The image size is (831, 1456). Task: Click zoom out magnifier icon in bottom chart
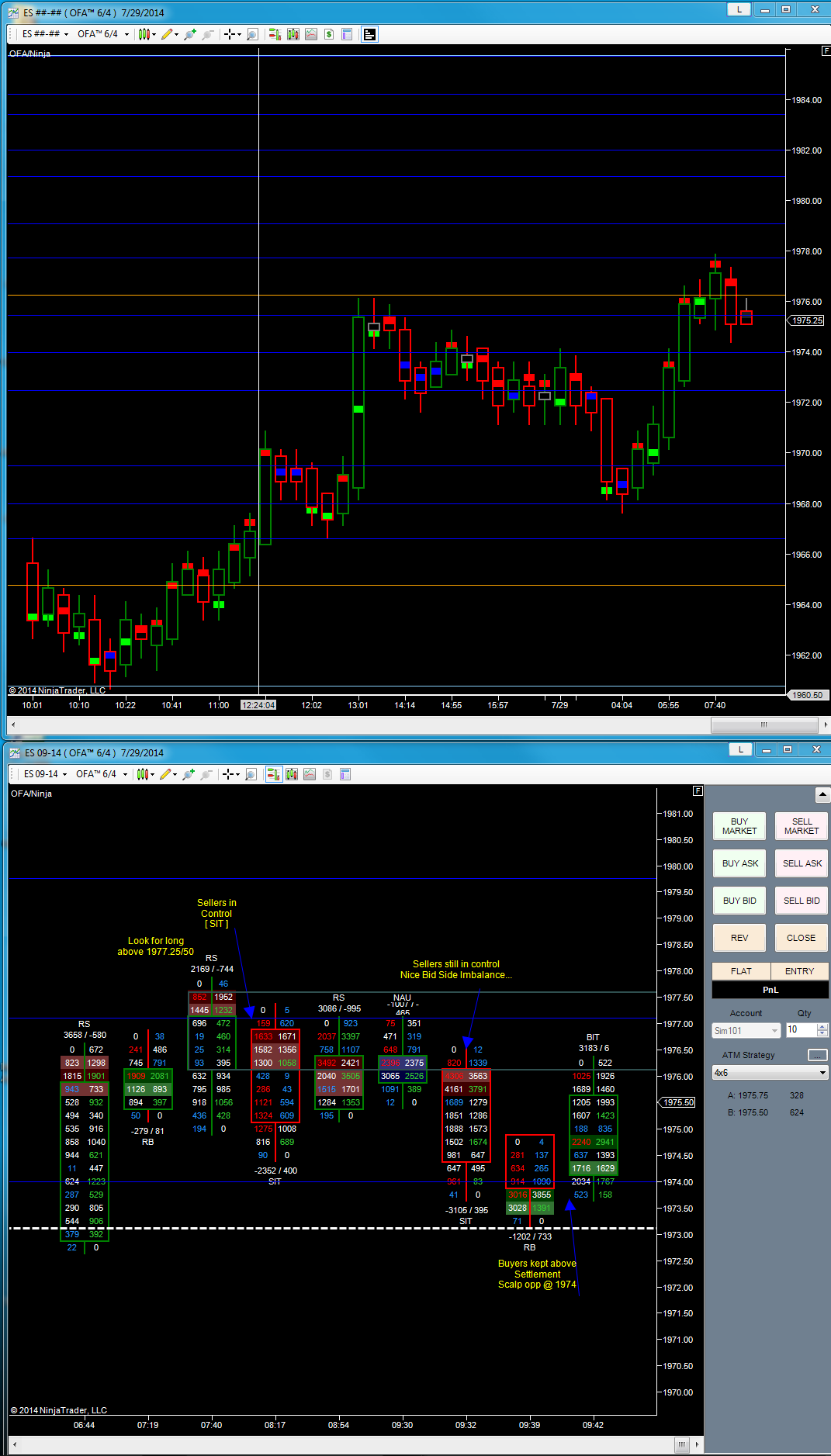206,774
